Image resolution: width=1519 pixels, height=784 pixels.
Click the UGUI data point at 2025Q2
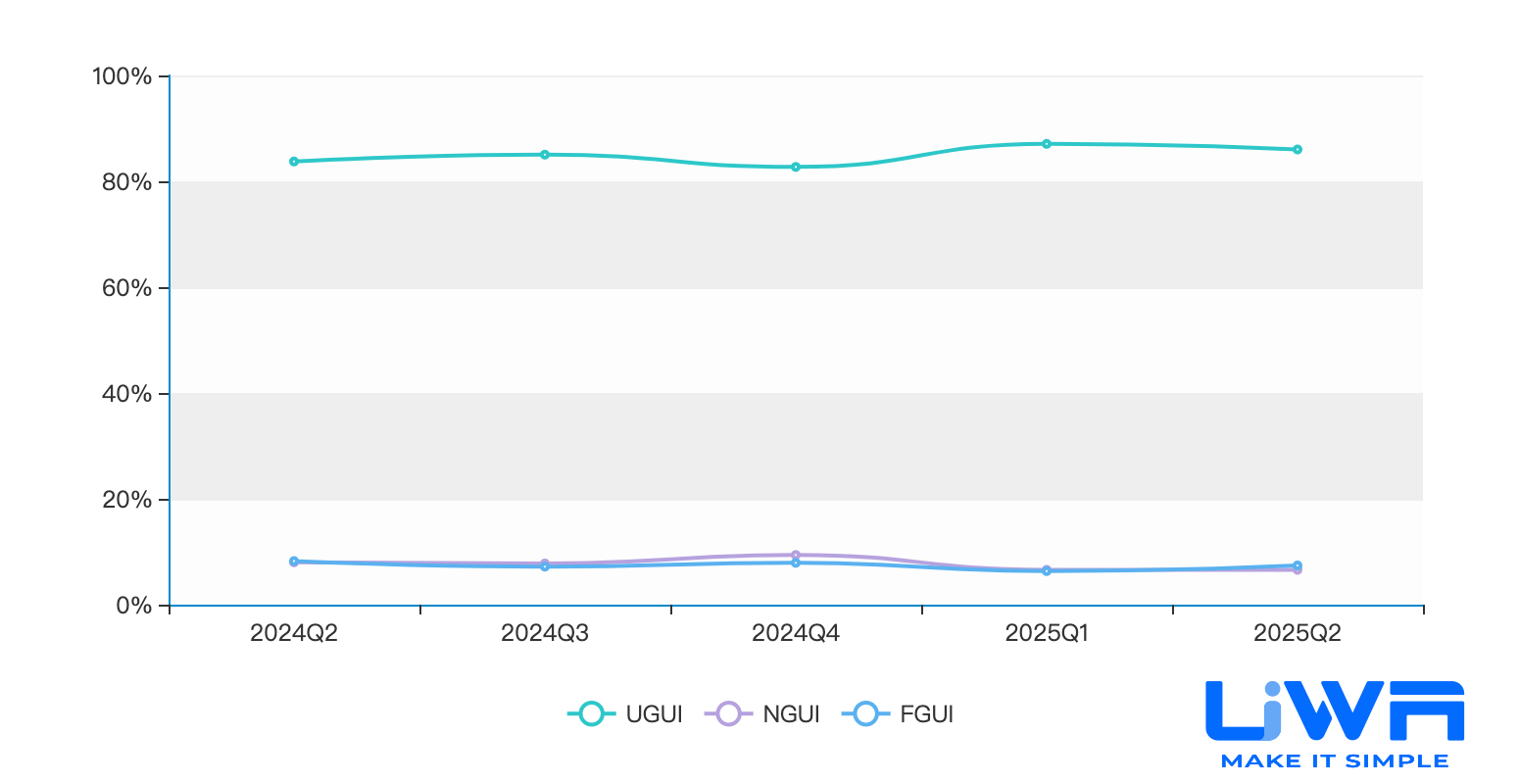pyautogui.click(x=1298, y=150)
